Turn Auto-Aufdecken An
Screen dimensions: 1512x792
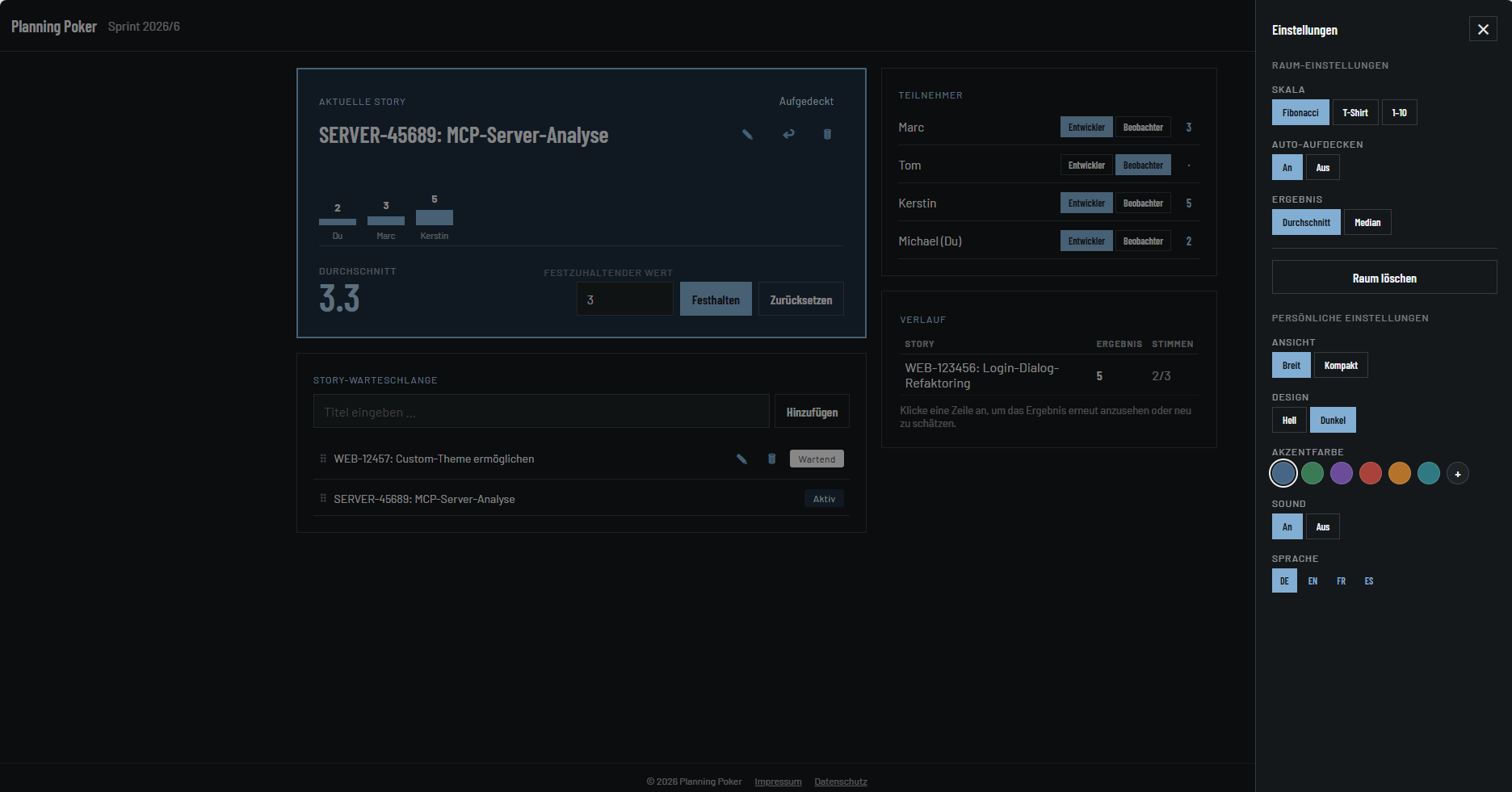(1287, 167)
